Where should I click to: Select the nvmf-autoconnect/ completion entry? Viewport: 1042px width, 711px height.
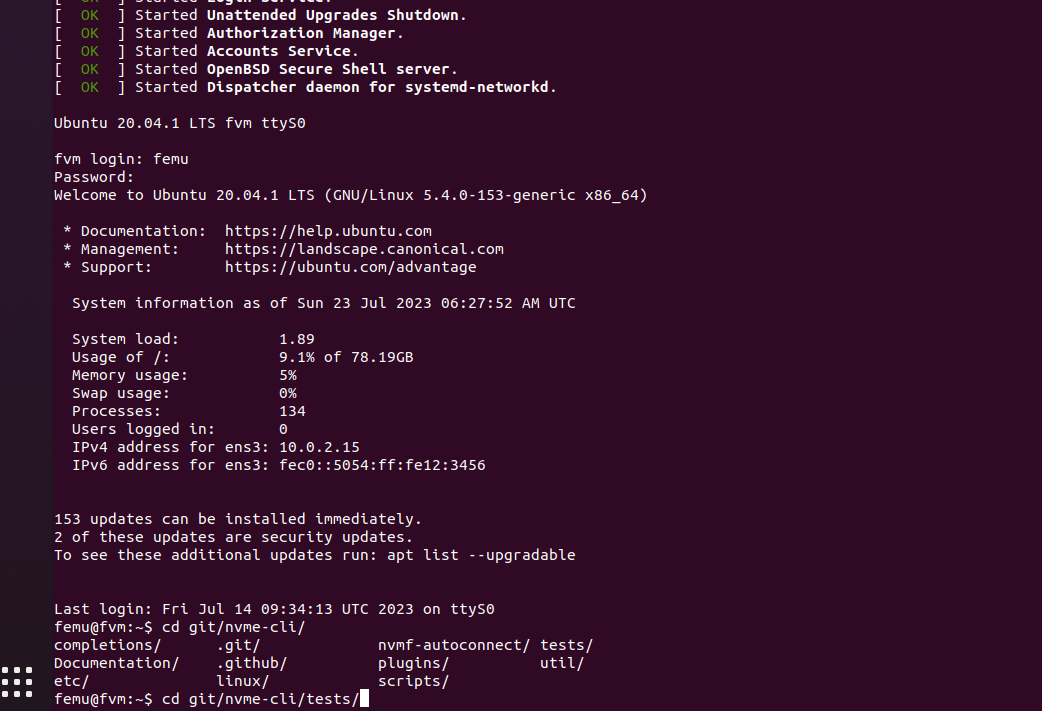(x=454, y=645)
